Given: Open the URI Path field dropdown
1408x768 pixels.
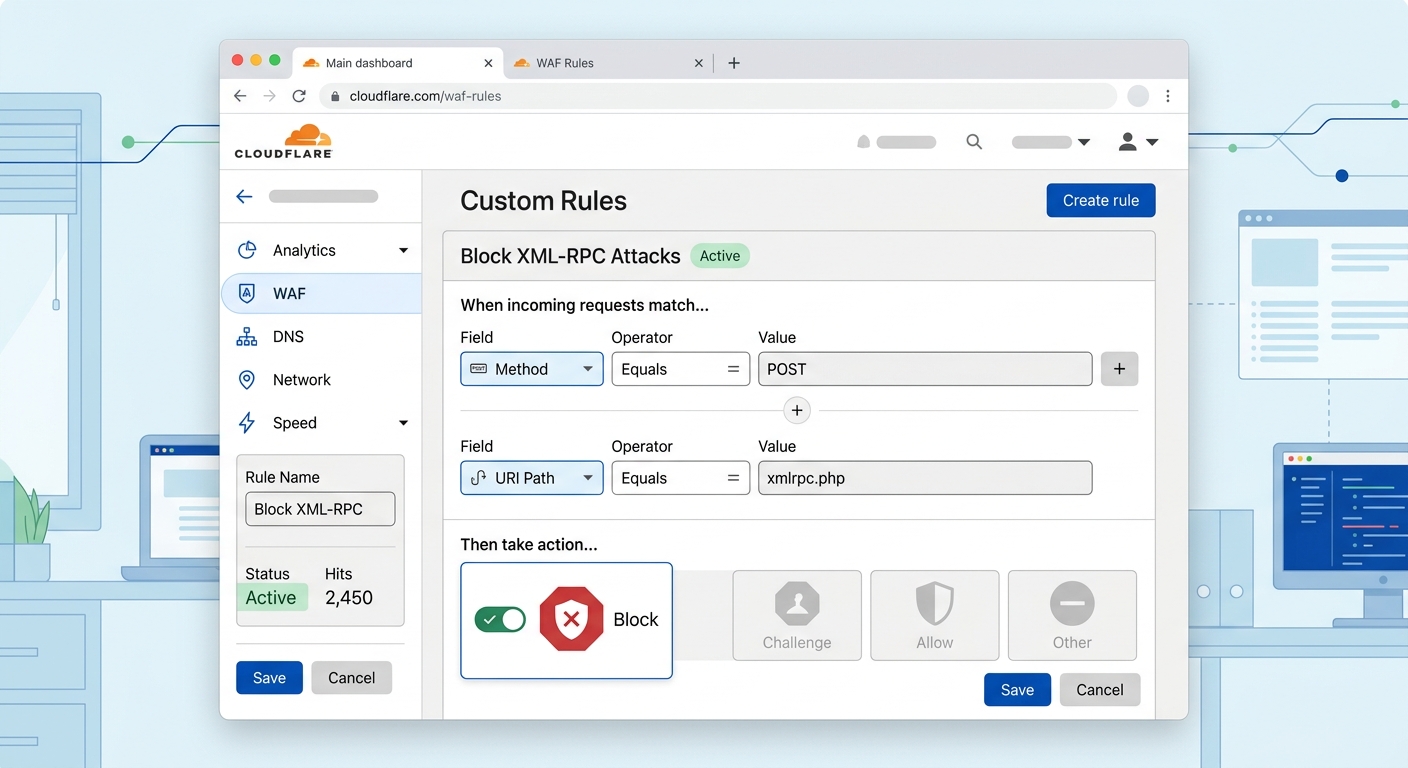Looking at the screenshot, I should coord(532,478).
